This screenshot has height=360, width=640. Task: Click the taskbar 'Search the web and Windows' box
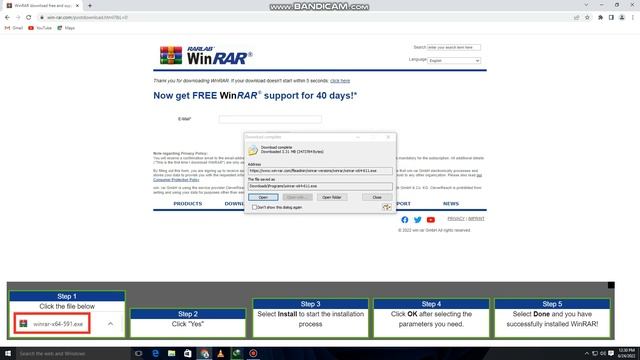(x=73, y=353)
